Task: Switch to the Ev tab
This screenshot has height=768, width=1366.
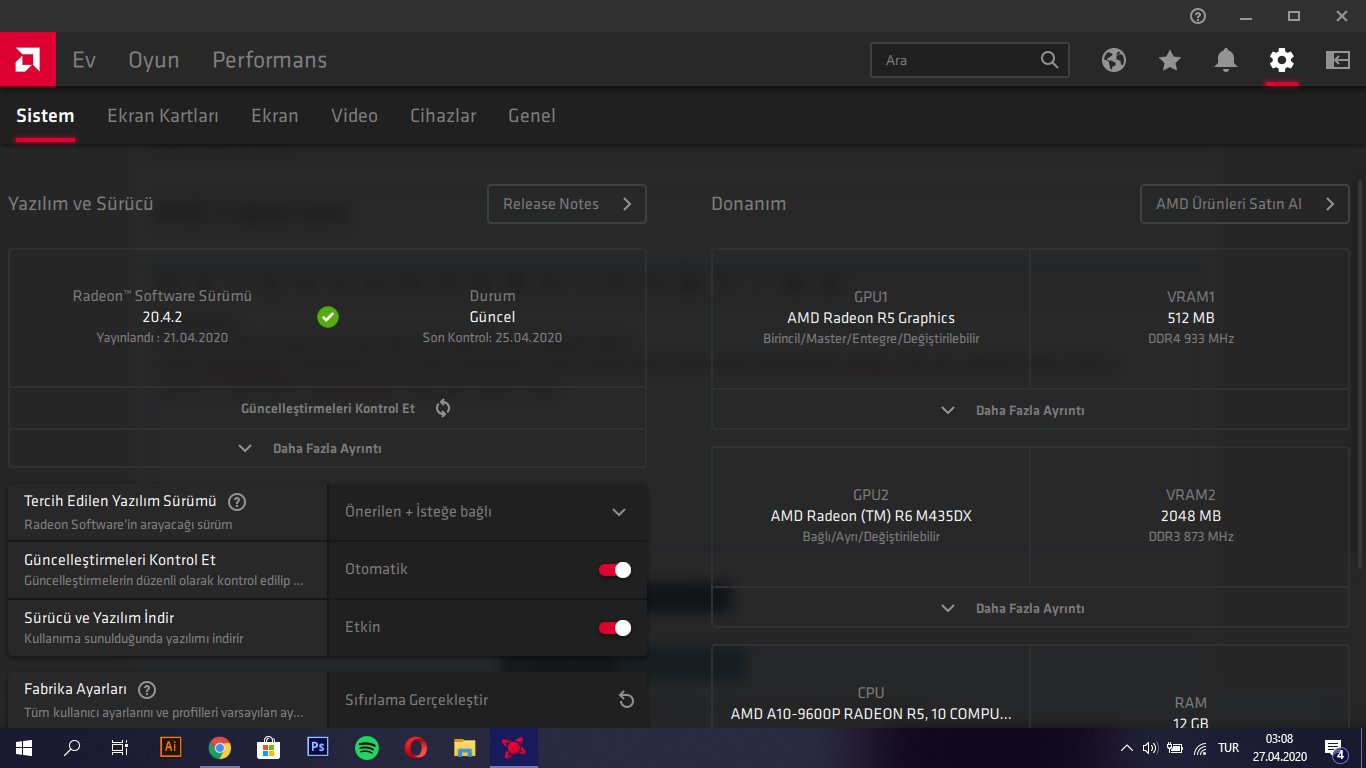Action: click(x=84, y=60)
